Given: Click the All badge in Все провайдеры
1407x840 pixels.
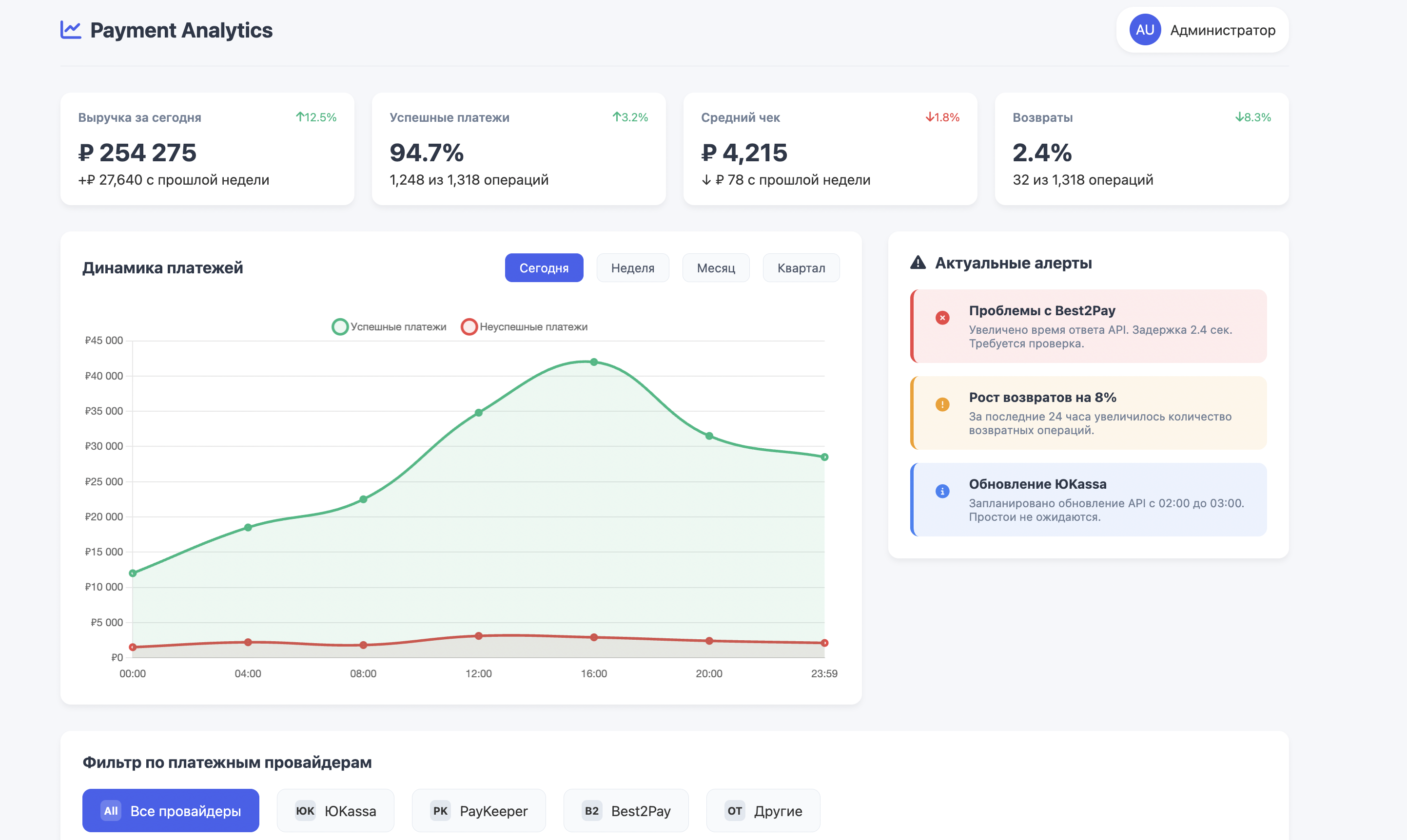Looking at the screenshot, I should (111, 811).
